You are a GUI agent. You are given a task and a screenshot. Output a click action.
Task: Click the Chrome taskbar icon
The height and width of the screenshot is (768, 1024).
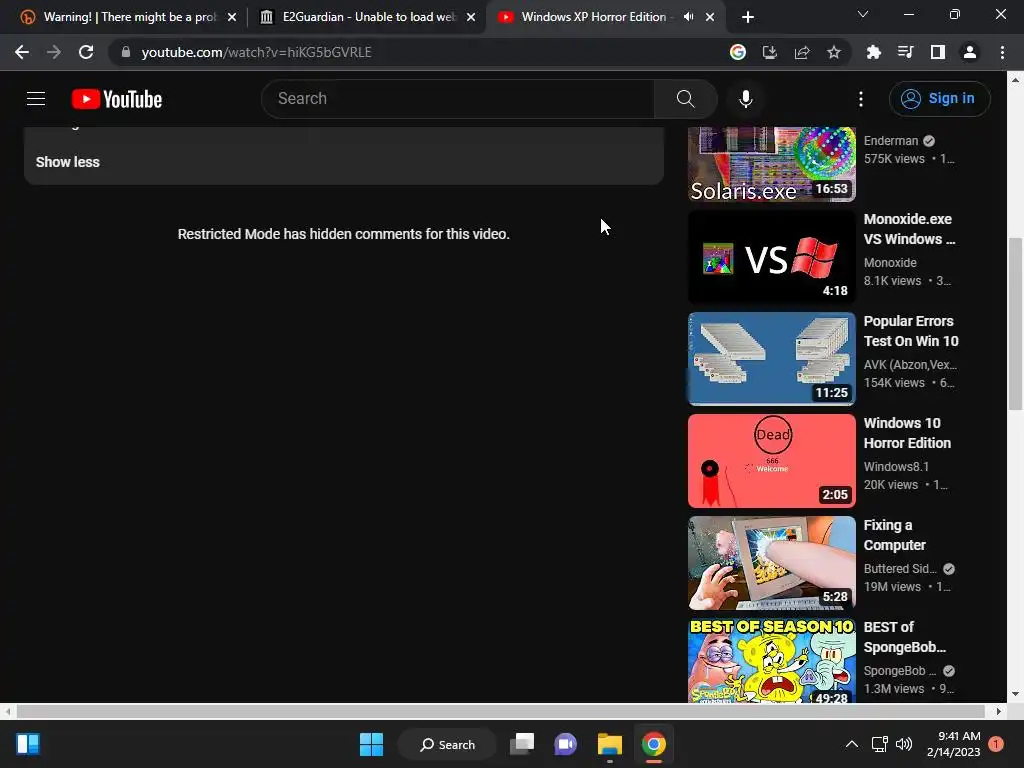click(x=654, y=744)
